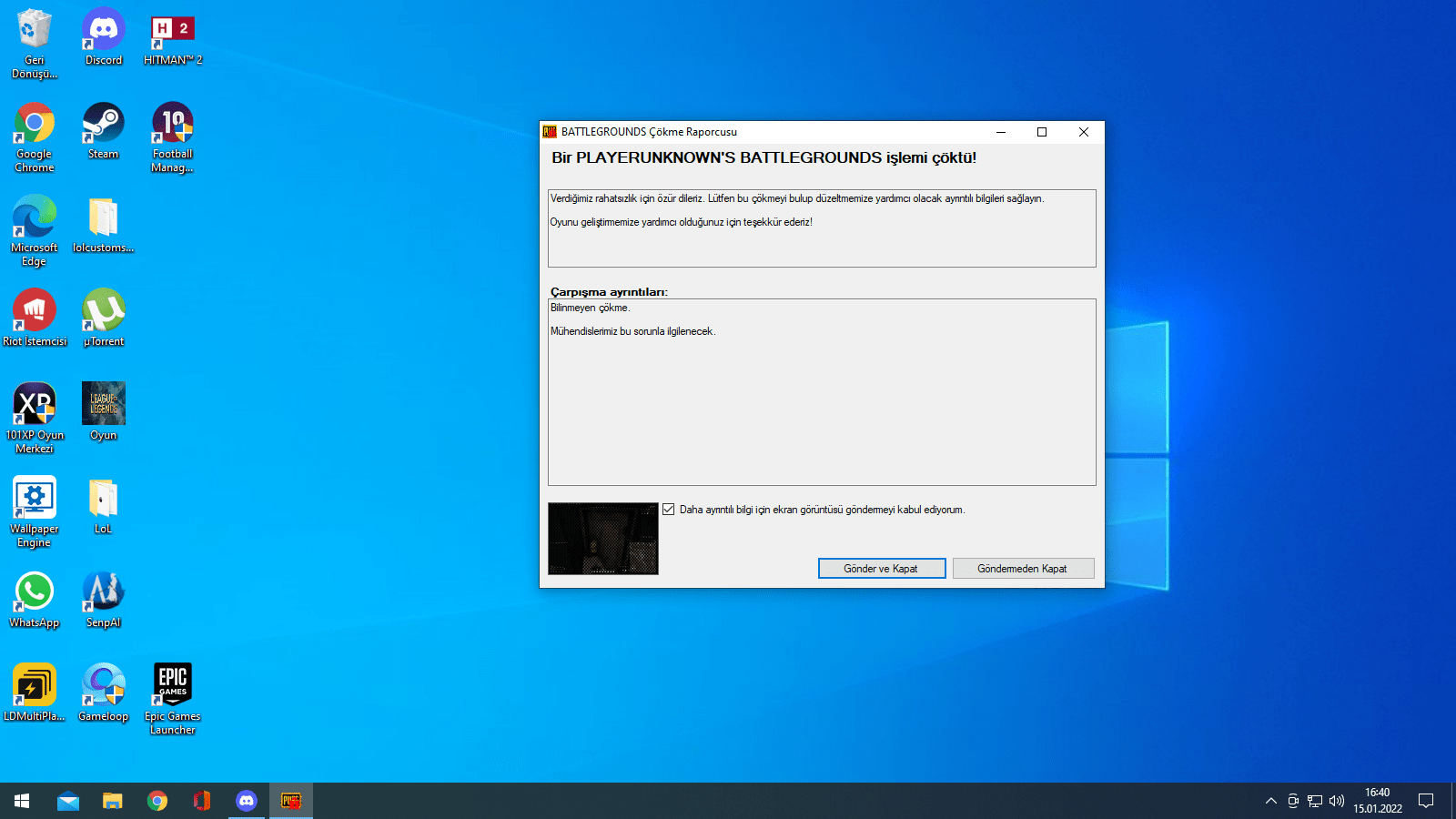Image resolution: width=1456 pixels, height=819 pixels.
Task: Select the Gameloop desktop shortcut
Action: click(x=104, y=693)
